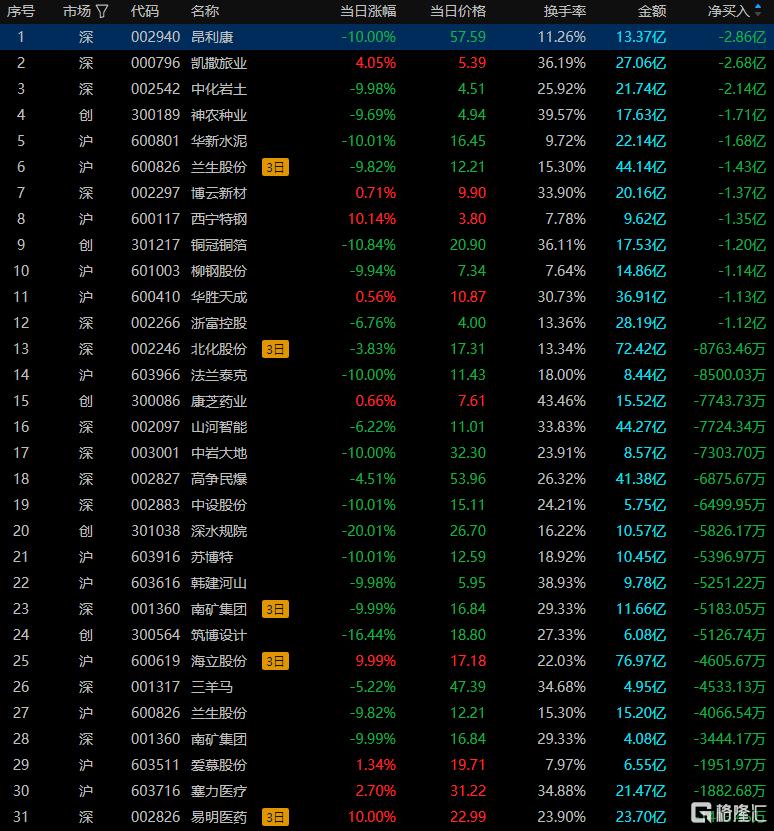
Task: Click stock code 002246
Action: point(156,349)
